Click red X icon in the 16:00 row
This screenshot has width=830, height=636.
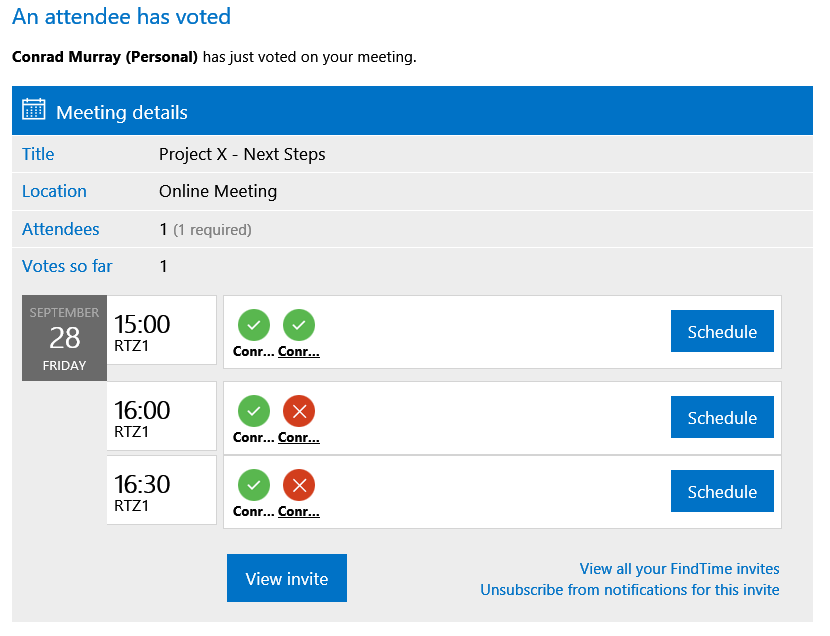click(x=299, y=411)
